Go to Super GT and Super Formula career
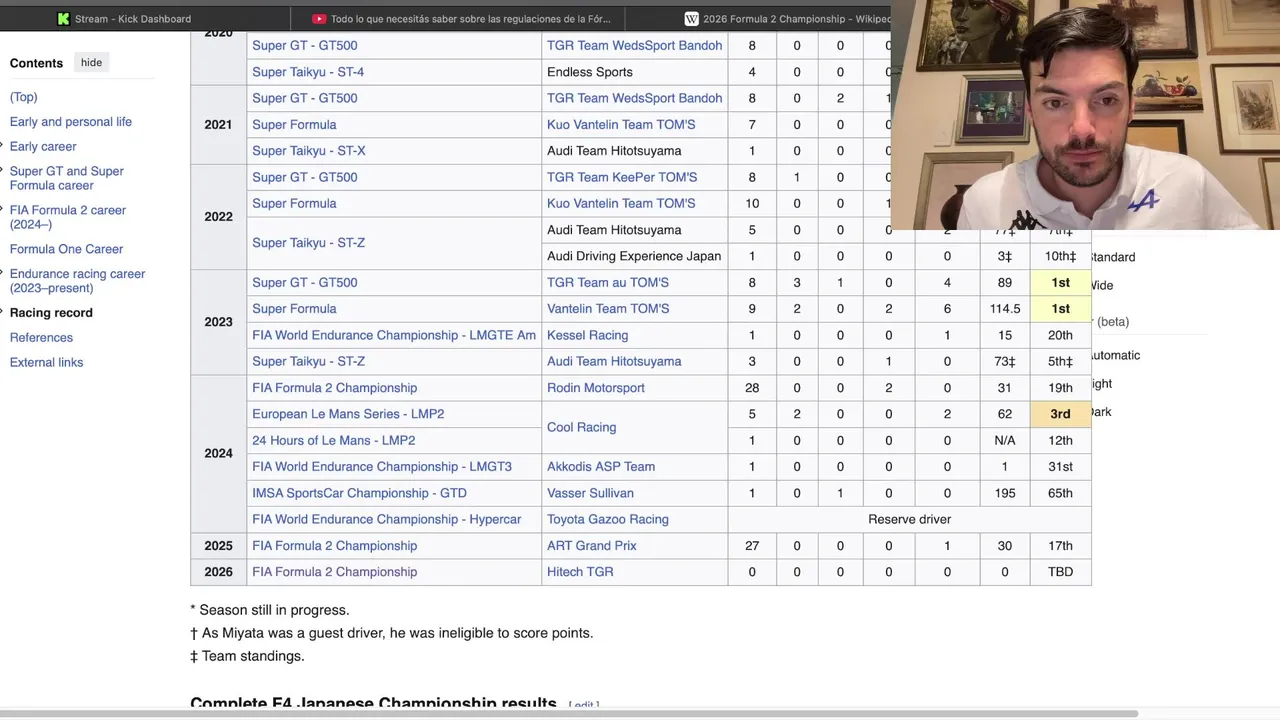Image resolution: width=1280 pixels, height=720 pixels. [67, 178]
